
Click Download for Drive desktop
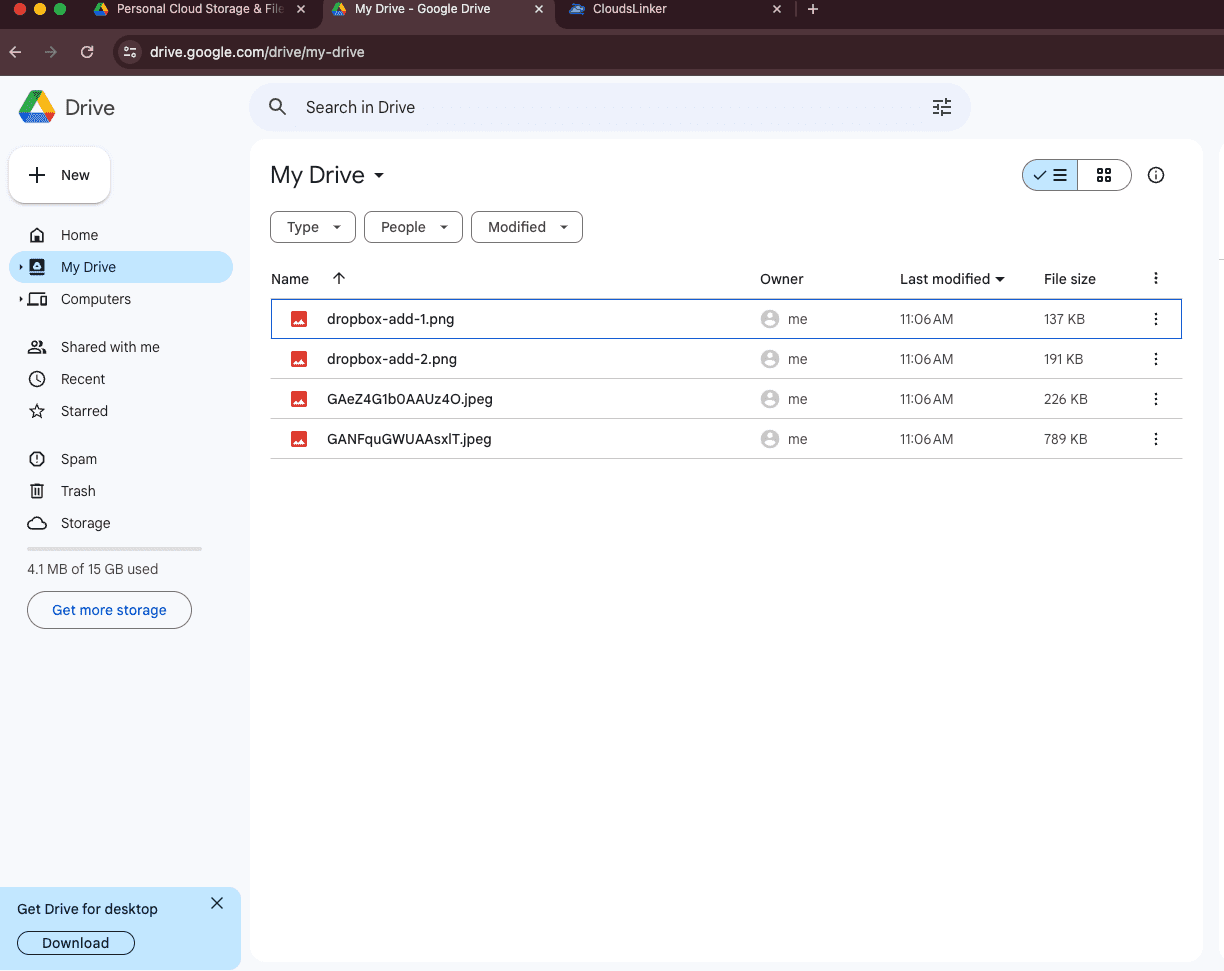coord(76,943)
